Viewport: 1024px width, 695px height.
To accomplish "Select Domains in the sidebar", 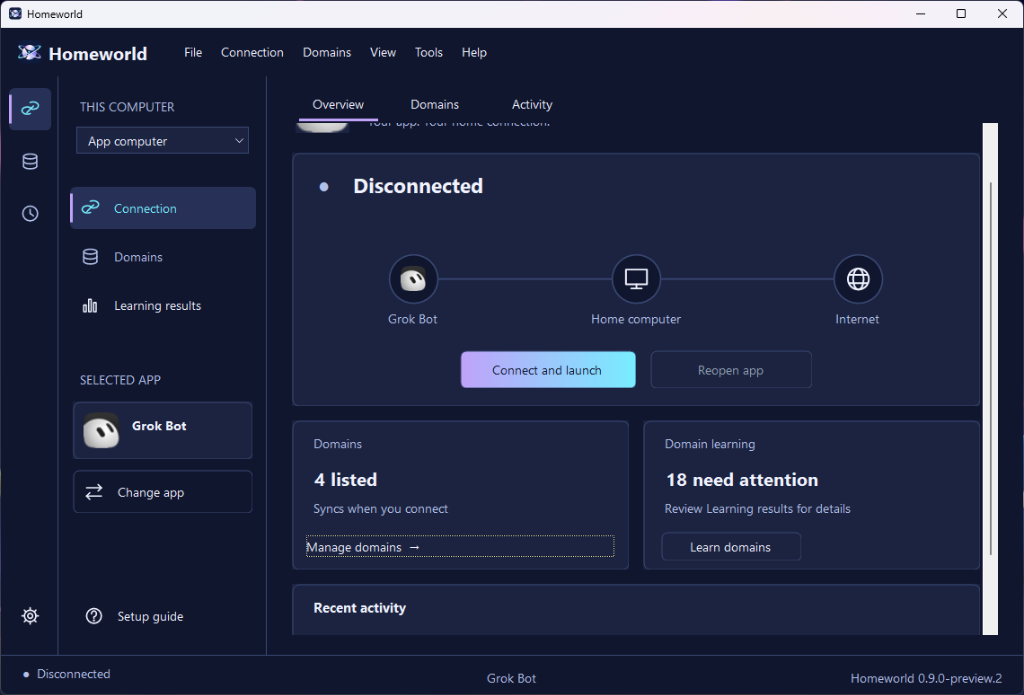I will 163,257.
